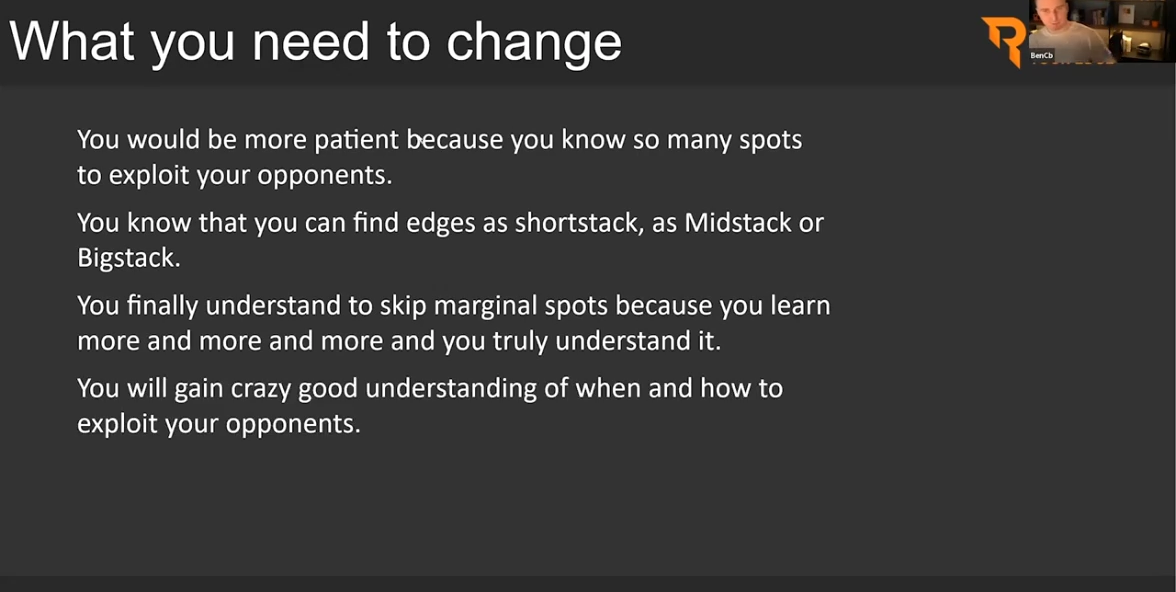
Task: Click the line about finding edges as shortstack
Action: point(451,223)
